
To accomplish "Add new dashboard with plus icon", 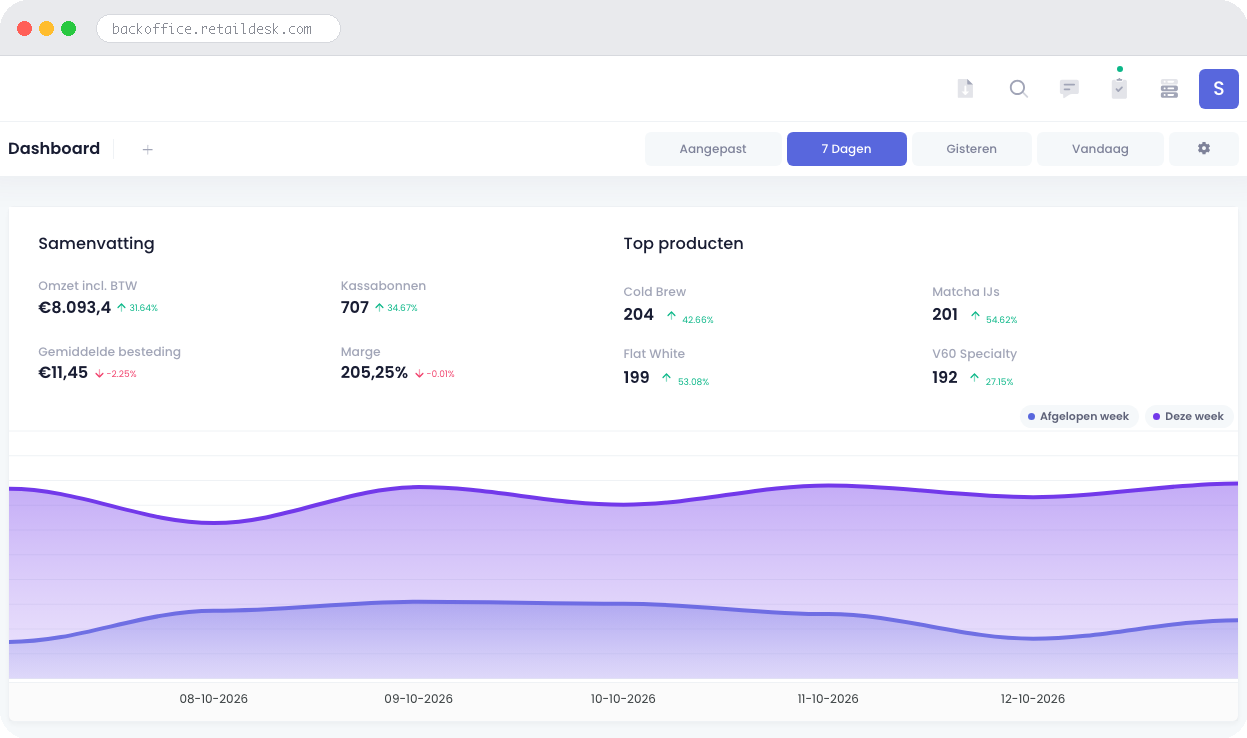I will 147,149.
